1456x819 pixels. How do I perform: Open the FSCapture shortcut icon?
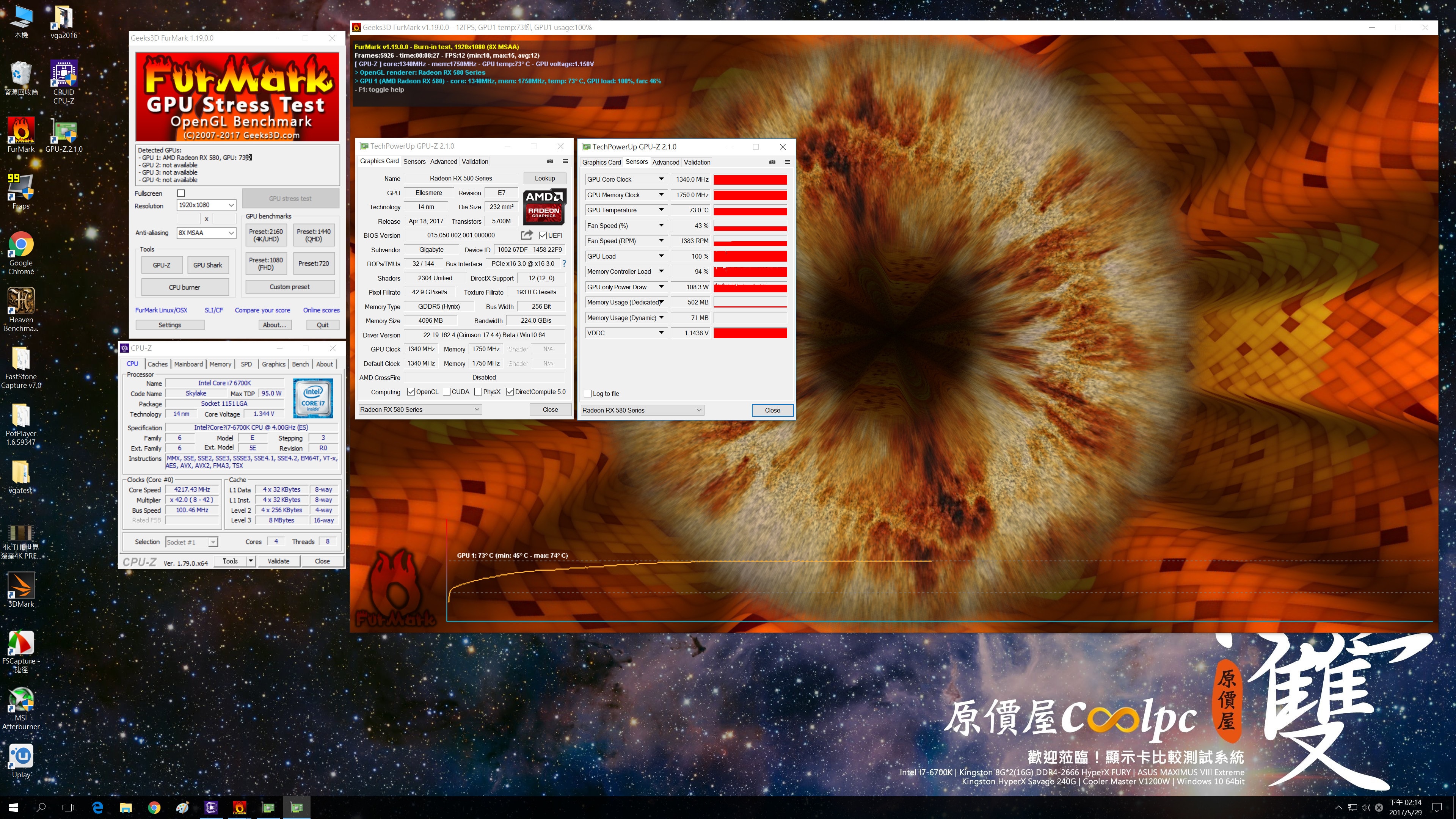(21, 651)
